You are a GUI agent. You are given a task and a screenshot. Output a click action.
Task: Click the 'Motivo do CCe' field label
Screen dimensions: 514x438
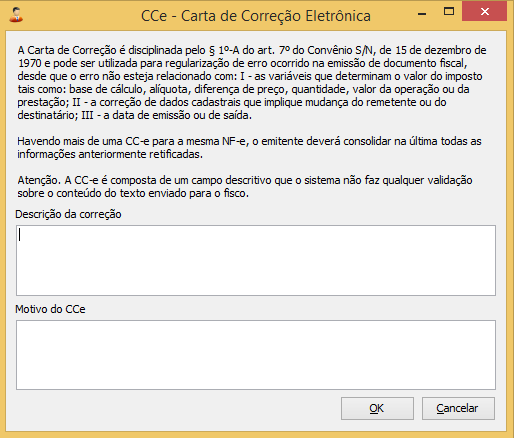coord(50,309)
